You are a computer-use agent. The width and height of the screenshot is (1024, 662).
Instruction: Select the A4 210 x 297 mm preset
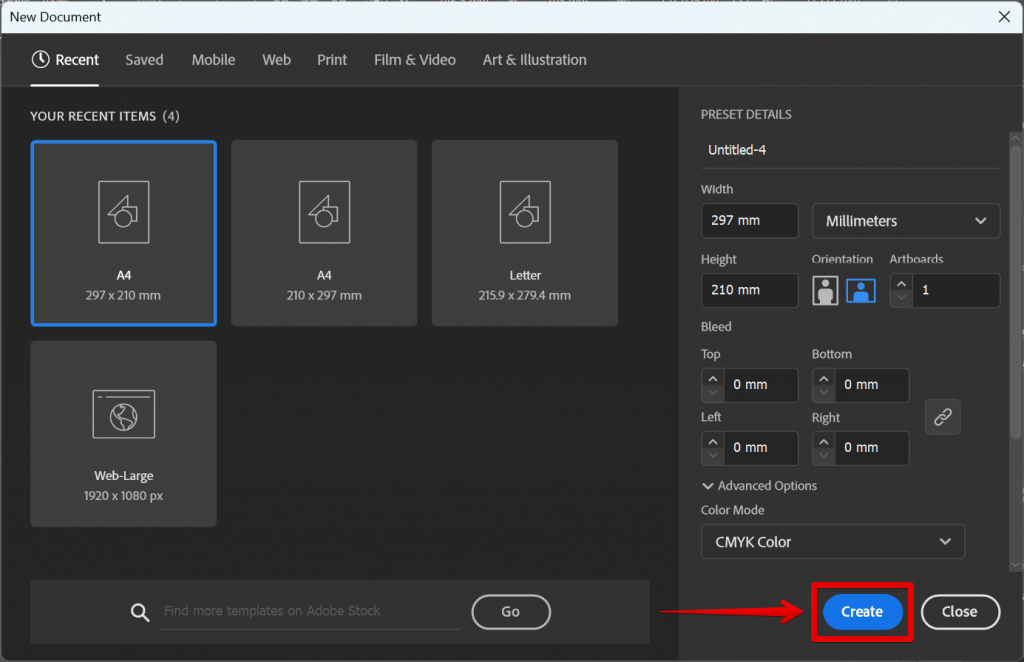pyautogui.click(x=323, y=233)
